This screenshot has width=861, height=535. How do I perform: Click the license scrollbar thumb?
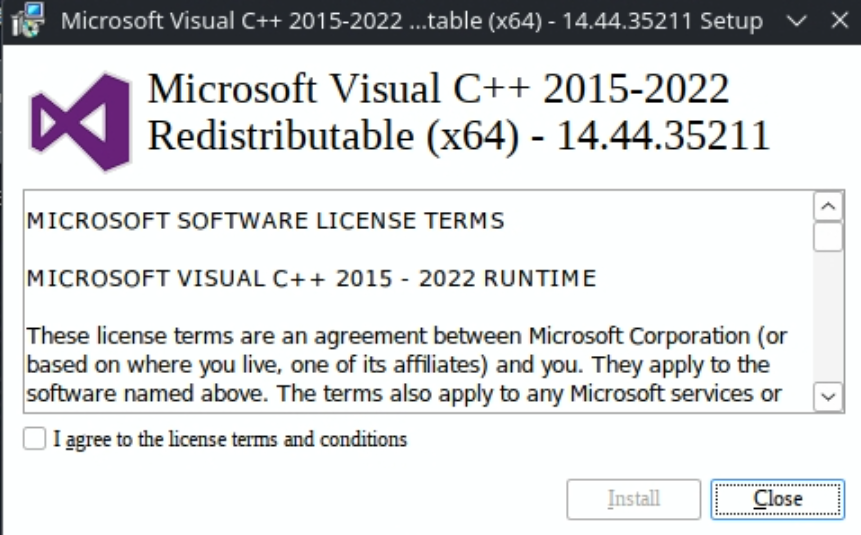pyautogui.click(x=828, y=237)
